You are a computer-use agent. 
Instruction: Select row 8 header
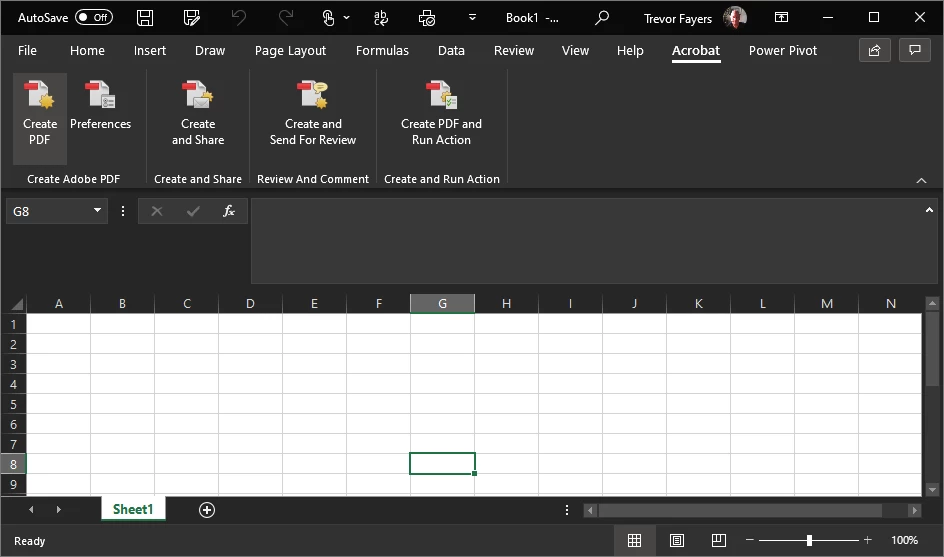tap(13, 464)
